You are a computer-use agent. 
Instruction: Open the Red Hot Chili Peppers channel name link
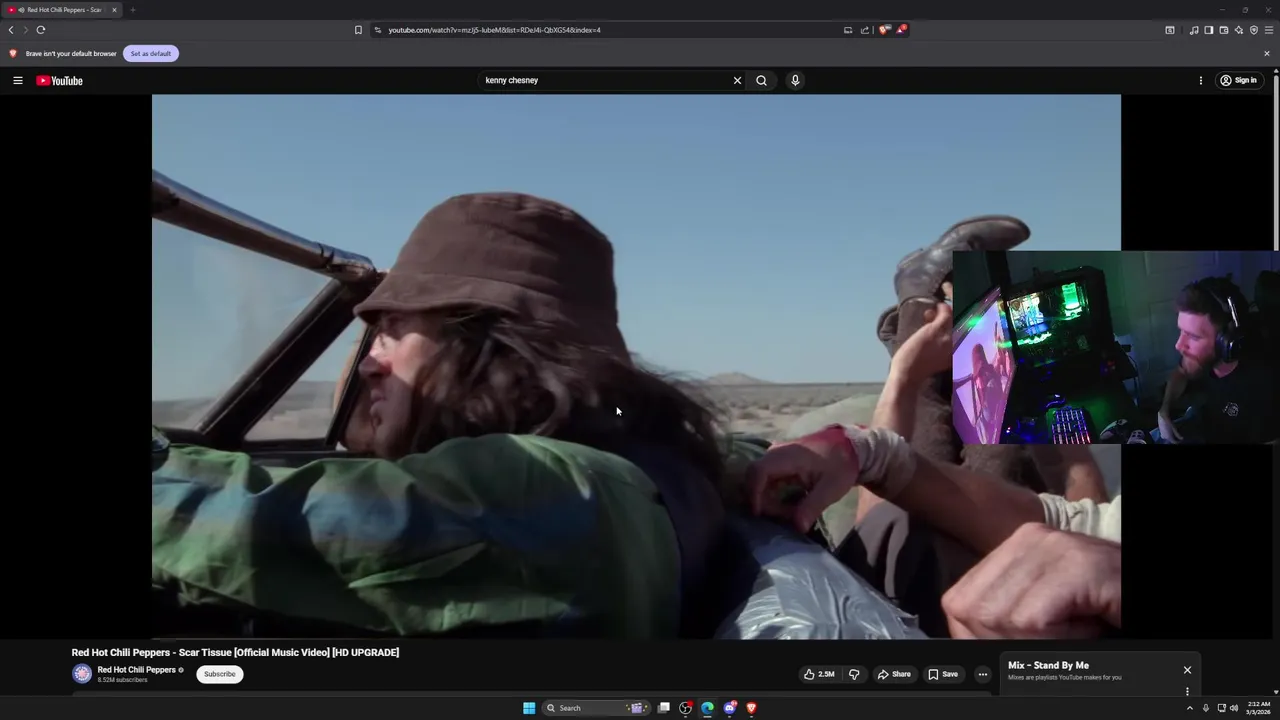[136, 670]
